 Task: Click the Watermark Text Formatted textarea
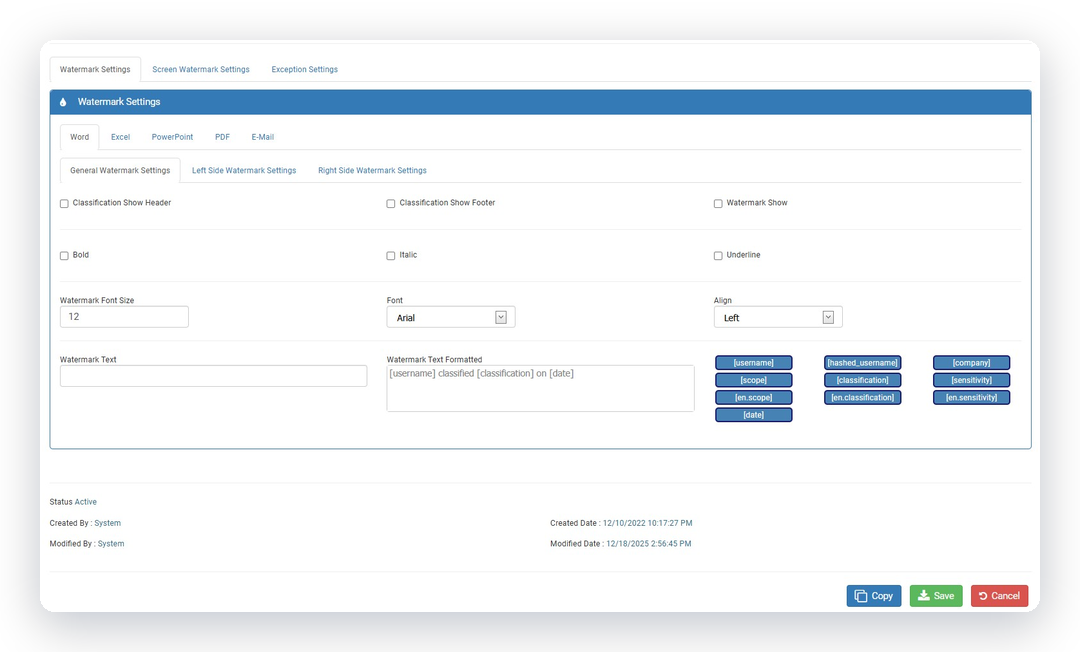[541, 388]
